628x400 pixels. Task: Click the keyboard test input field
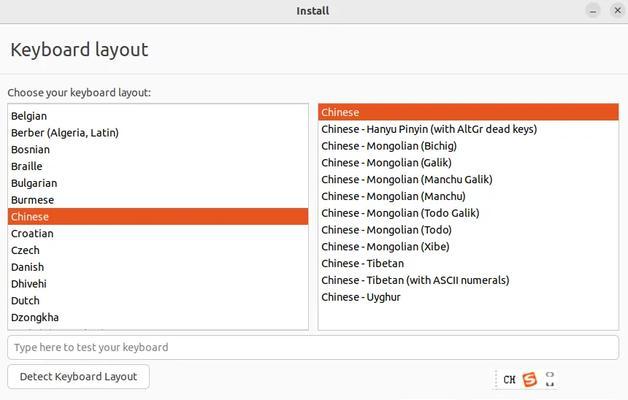pyautogui.click(x=313, y=347)
